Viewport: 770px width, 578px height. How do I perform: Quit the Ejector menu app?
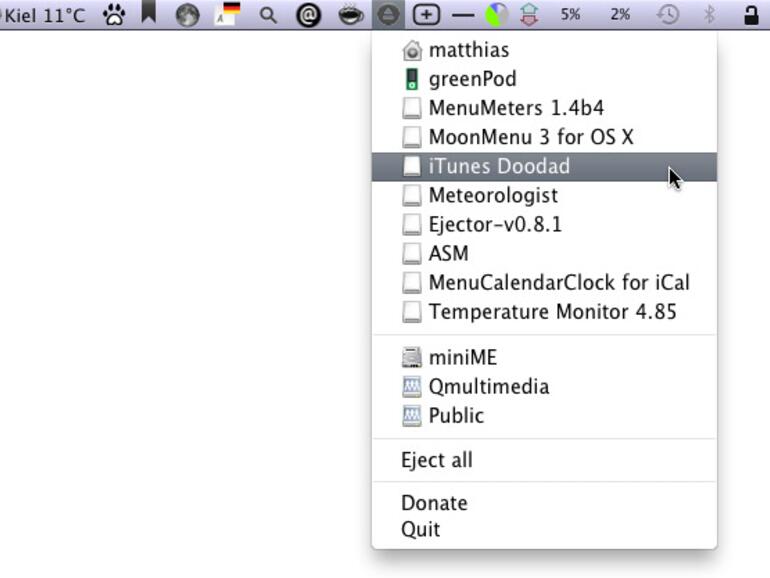421,529
